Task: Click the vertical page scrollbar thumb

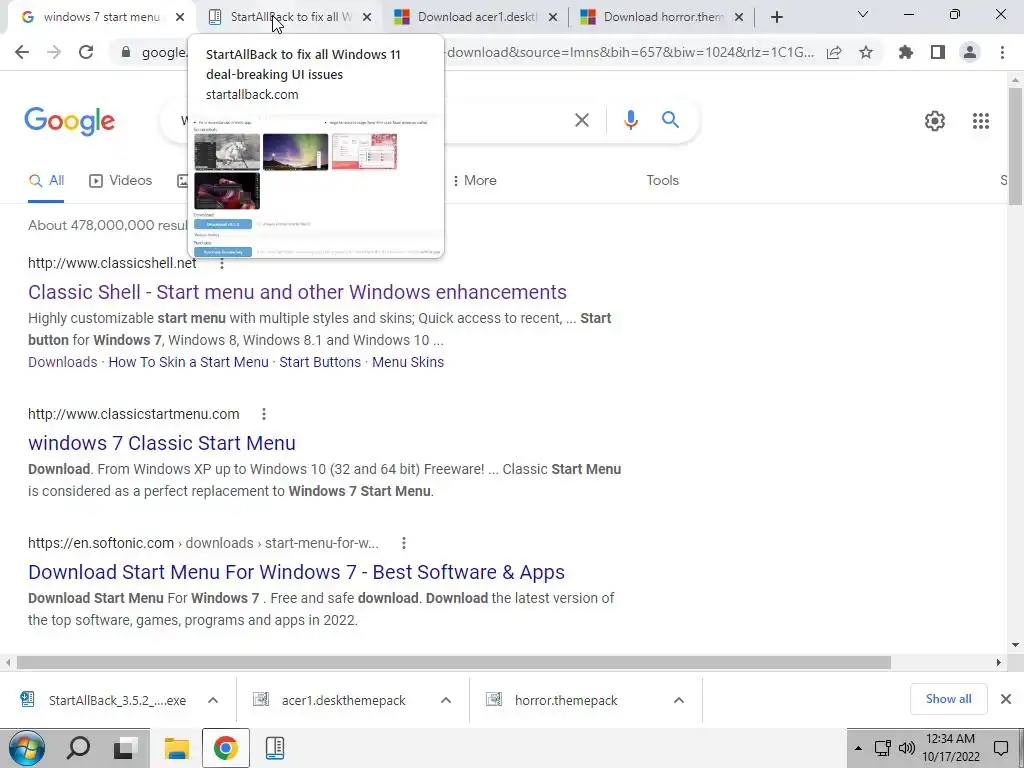Action: click(x=1015, y=146)
